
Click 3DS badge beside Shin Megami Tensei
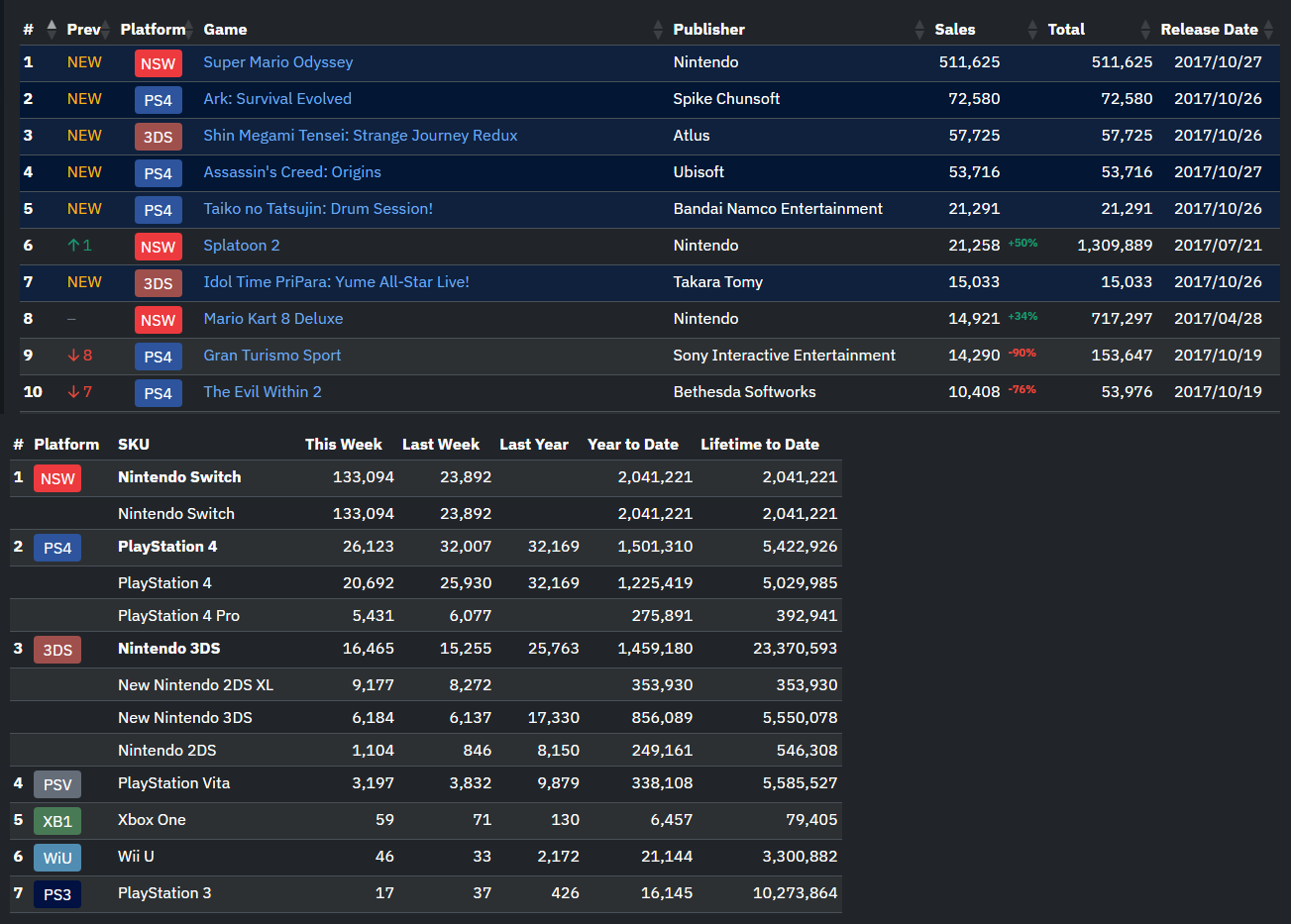click(159, 138)
